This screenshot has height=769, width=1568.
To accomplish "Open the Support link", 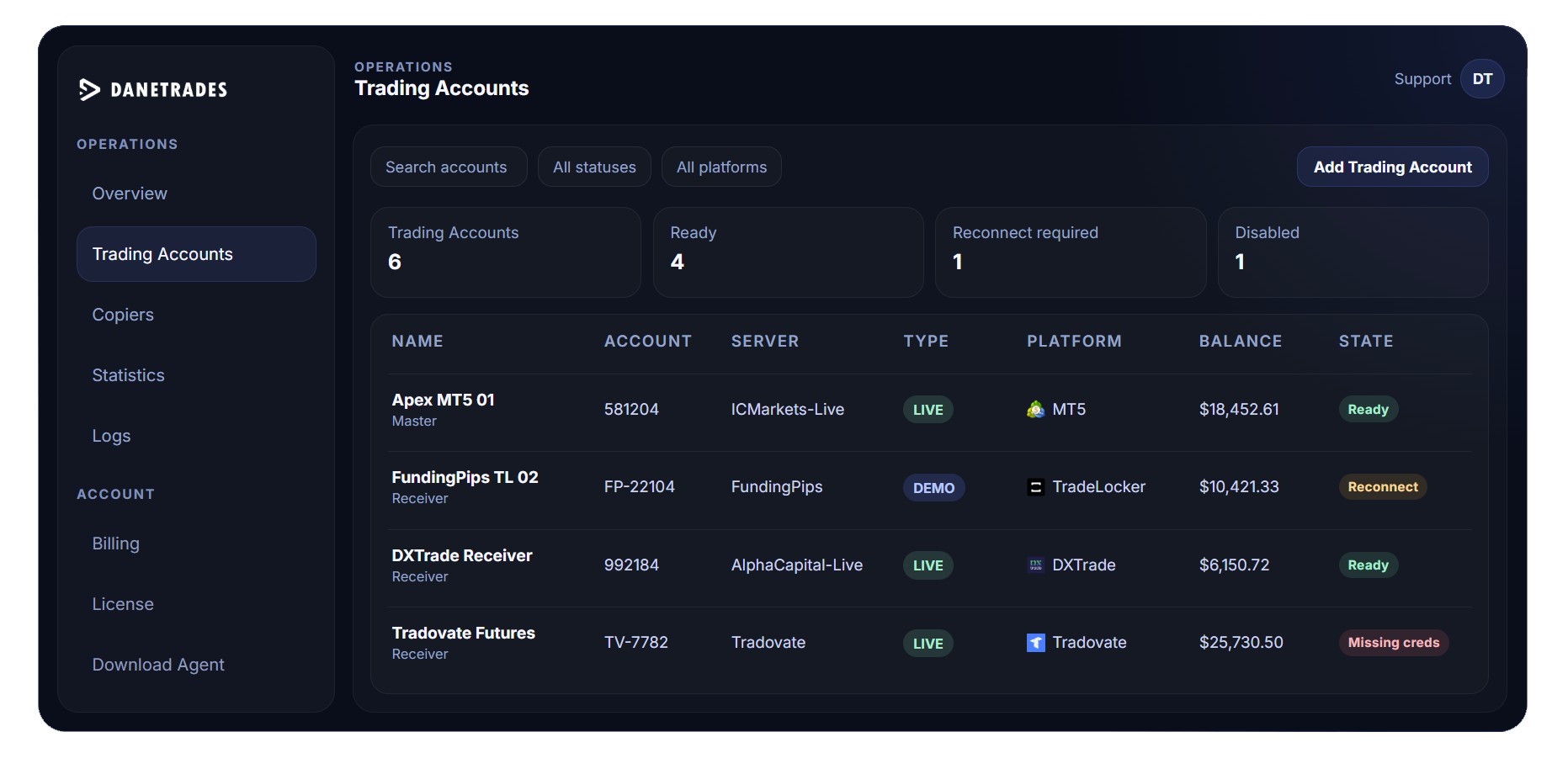I will pos(1422,78).
